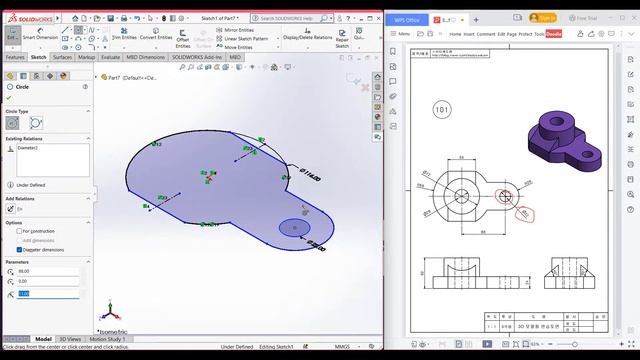Select the standard center Circle type

[x=12, y=123]
